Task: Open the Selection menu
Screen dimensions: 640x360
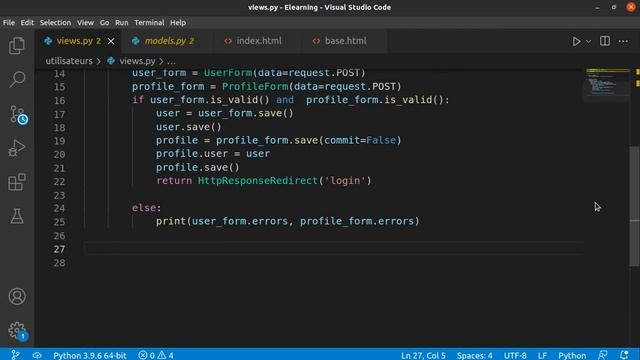Action: tap(55, 23)
